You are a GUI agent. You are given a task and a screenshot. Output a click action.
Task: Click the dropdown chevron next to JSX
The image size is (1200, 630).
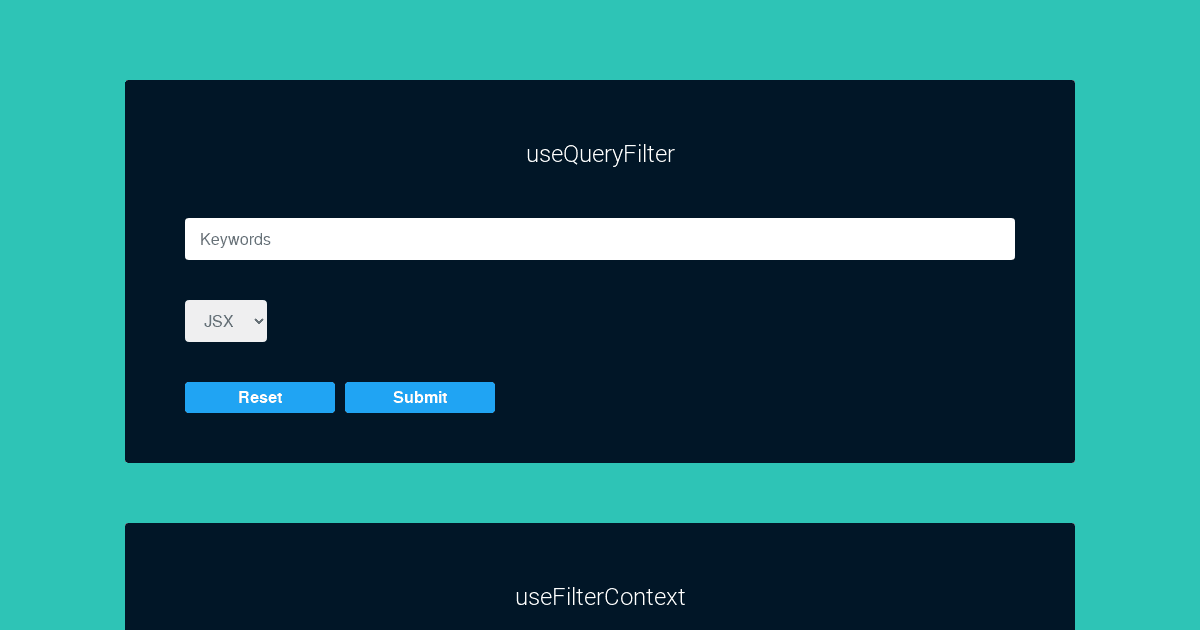257,321
